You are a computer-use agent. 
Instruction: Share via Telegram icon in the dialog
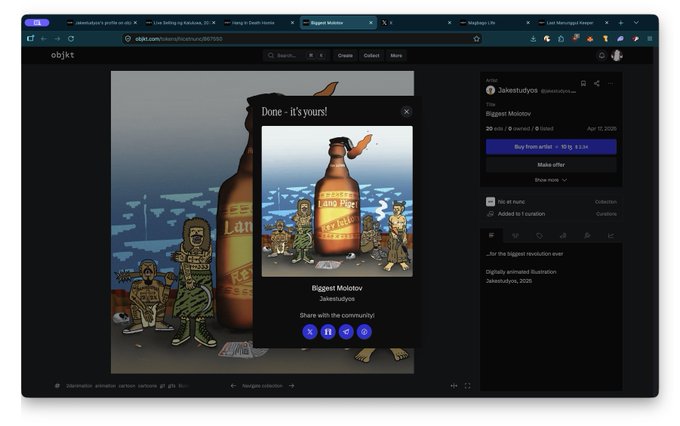coord(346,332)
